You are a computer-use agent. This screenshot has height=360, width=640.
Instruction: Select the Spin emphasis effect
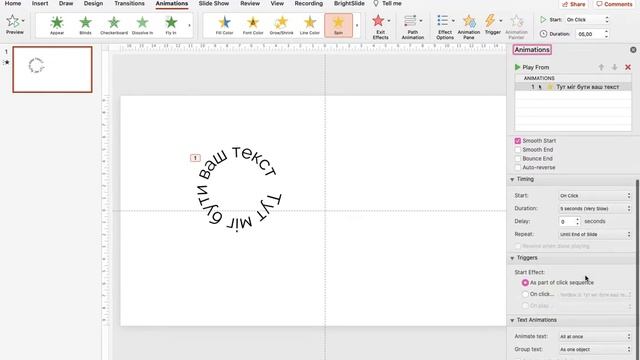pyautogui.click(x=338, y=25)
